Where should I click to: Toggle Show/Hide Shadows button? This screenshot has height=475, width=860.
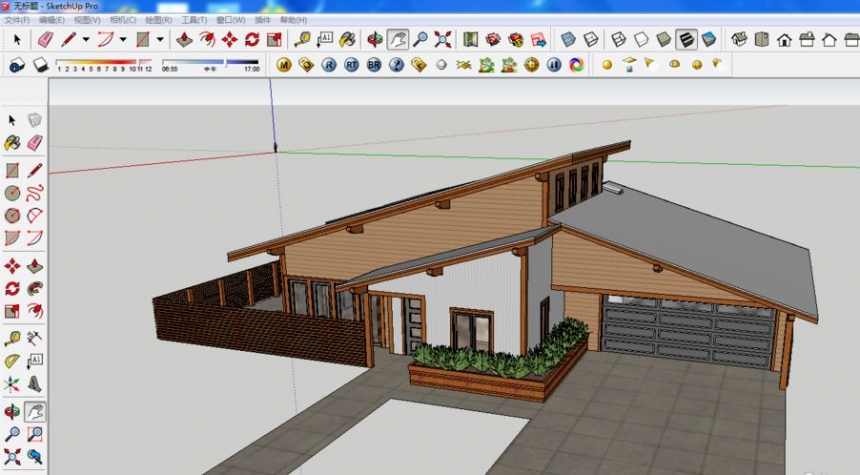40,65
